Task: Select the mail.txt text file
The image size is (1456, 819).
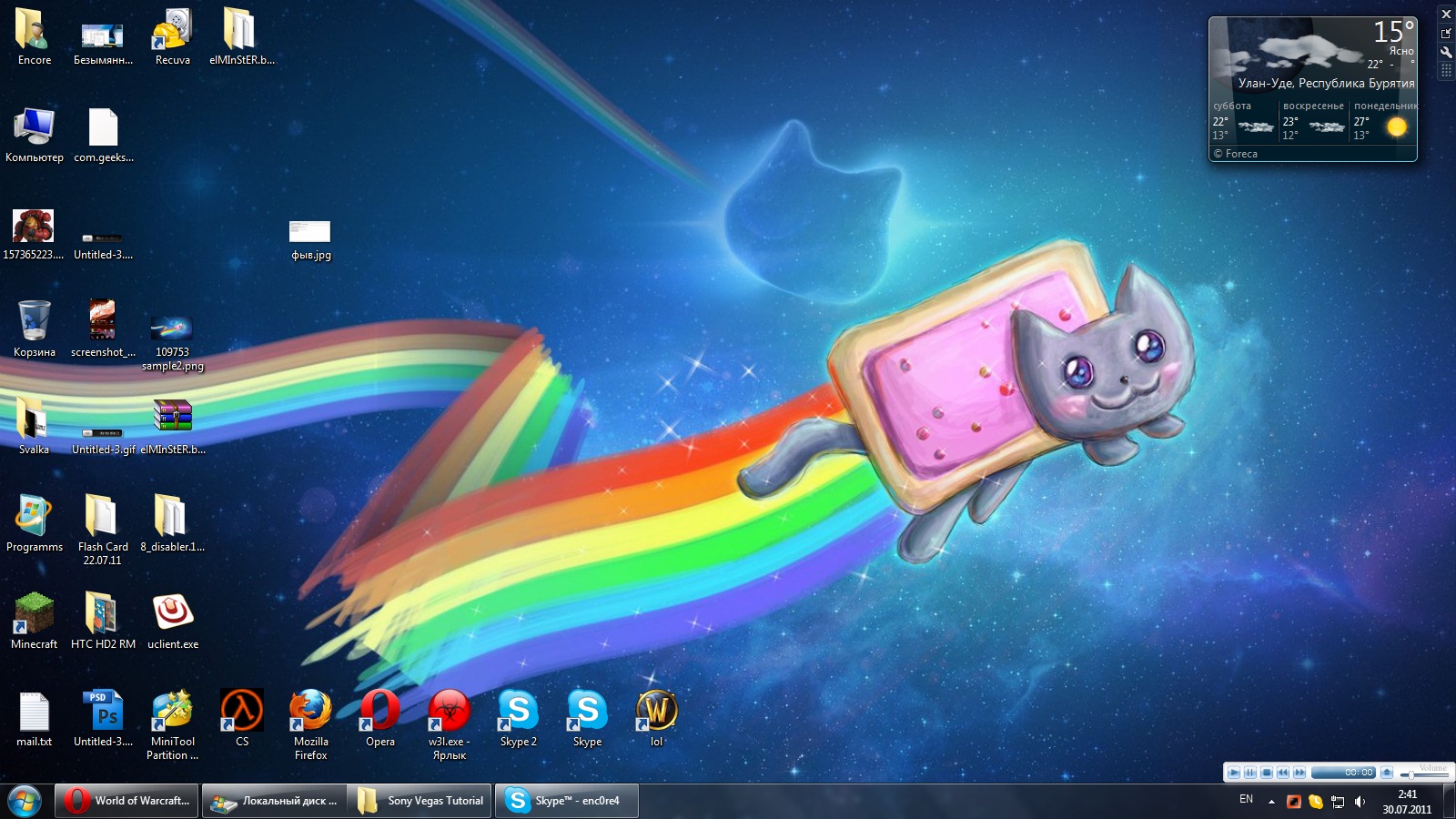Action: [x=34, y=719]
